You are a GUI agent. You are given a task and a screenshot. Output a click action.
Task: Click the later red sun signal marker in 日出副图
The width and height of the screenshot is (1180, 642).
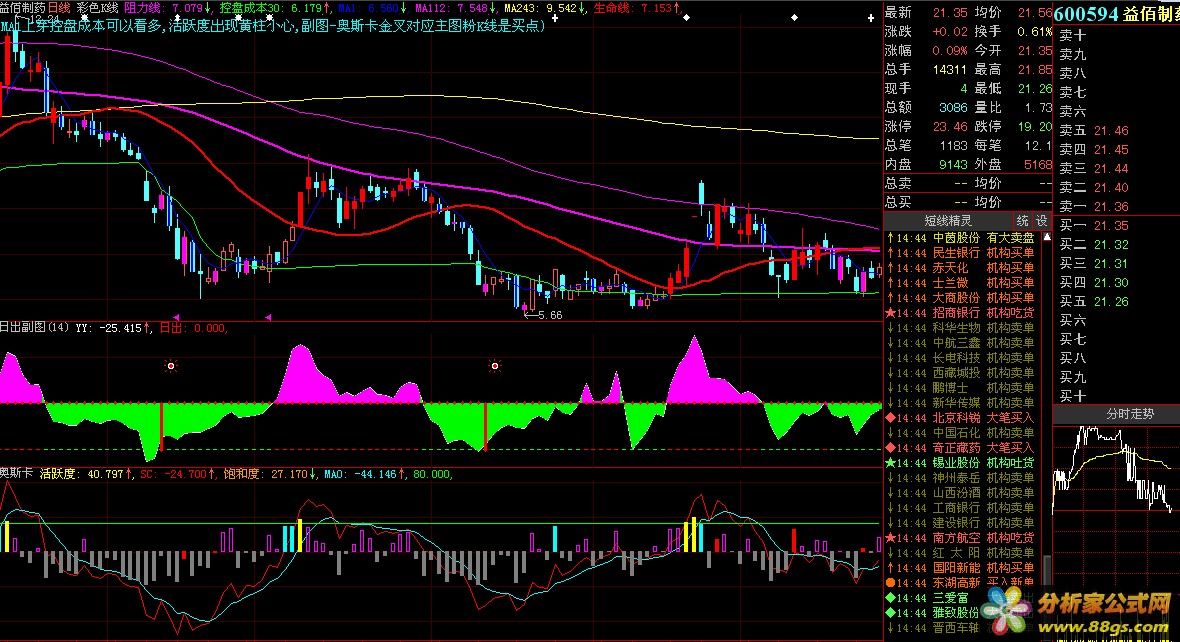point(494,366)
